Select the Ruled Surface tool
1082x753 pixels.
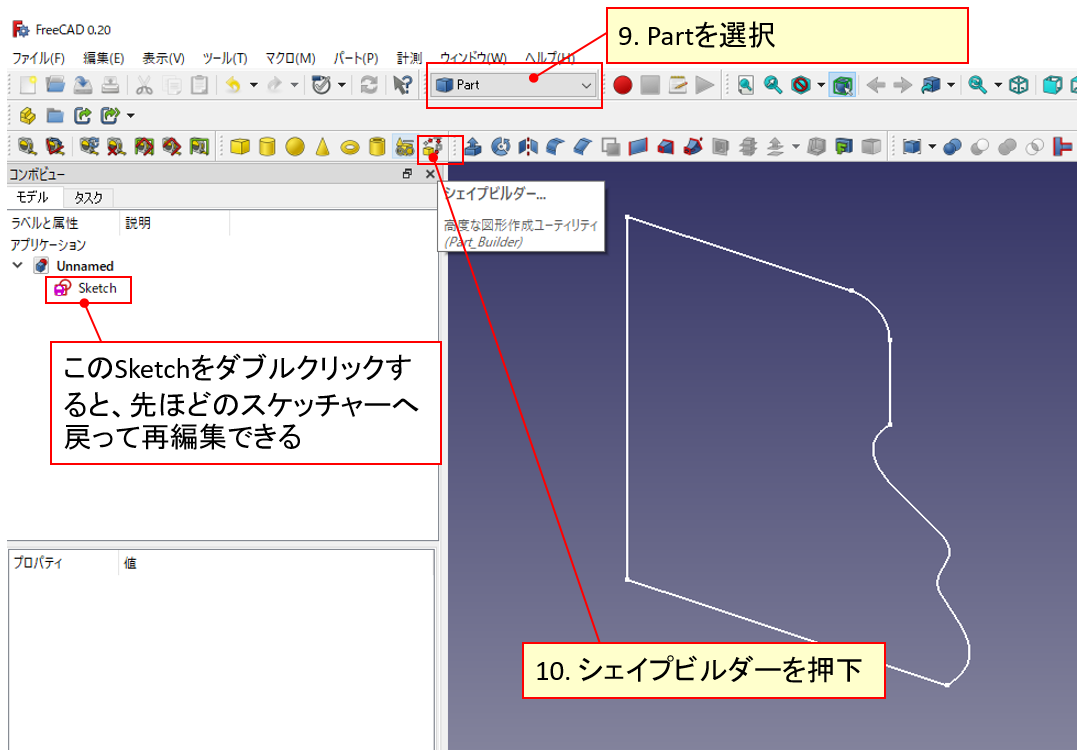pos(638,146)
